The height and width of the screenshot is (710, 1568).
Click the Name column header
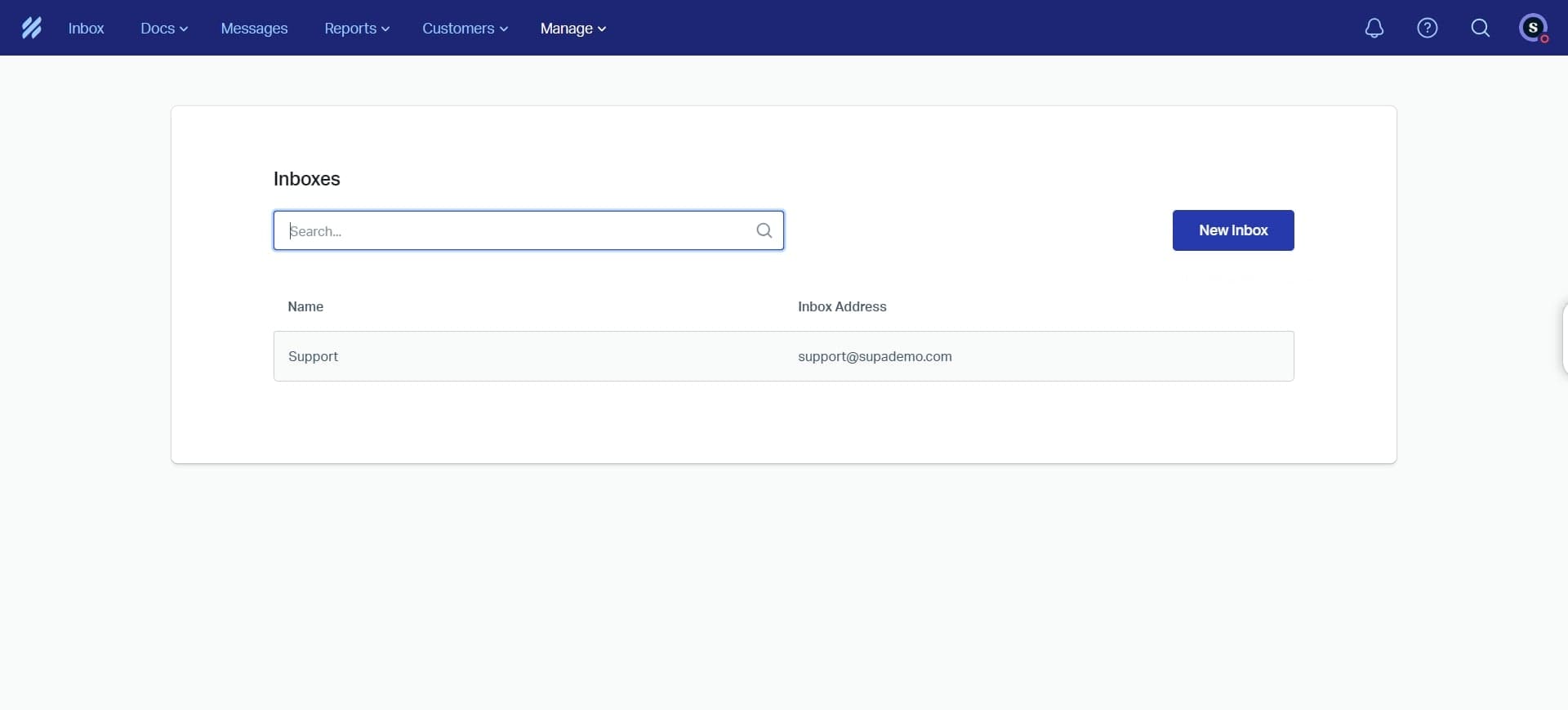tap(305, 306)
